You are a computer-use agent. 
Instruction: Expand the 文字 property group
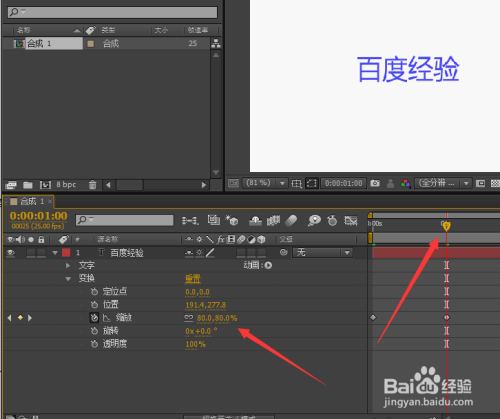[68, 265]
